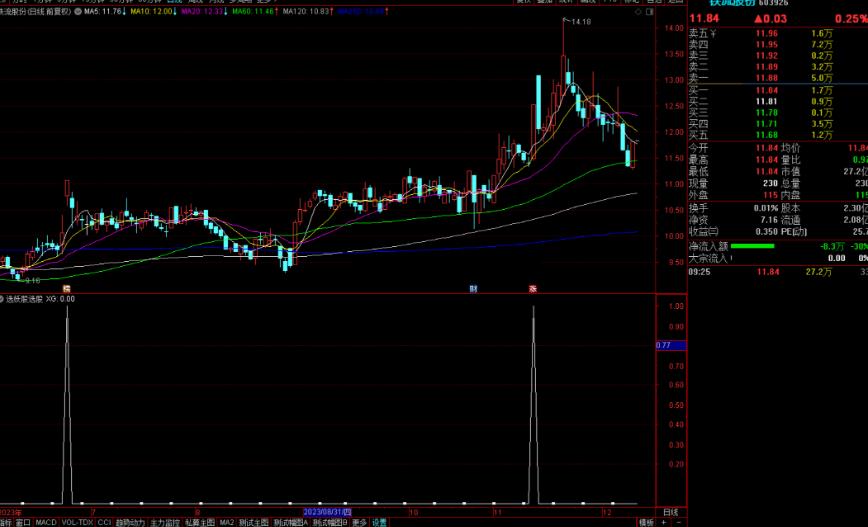868x527 pixels.
Task: Click the stock code 603926
Action: click(773, 3)
